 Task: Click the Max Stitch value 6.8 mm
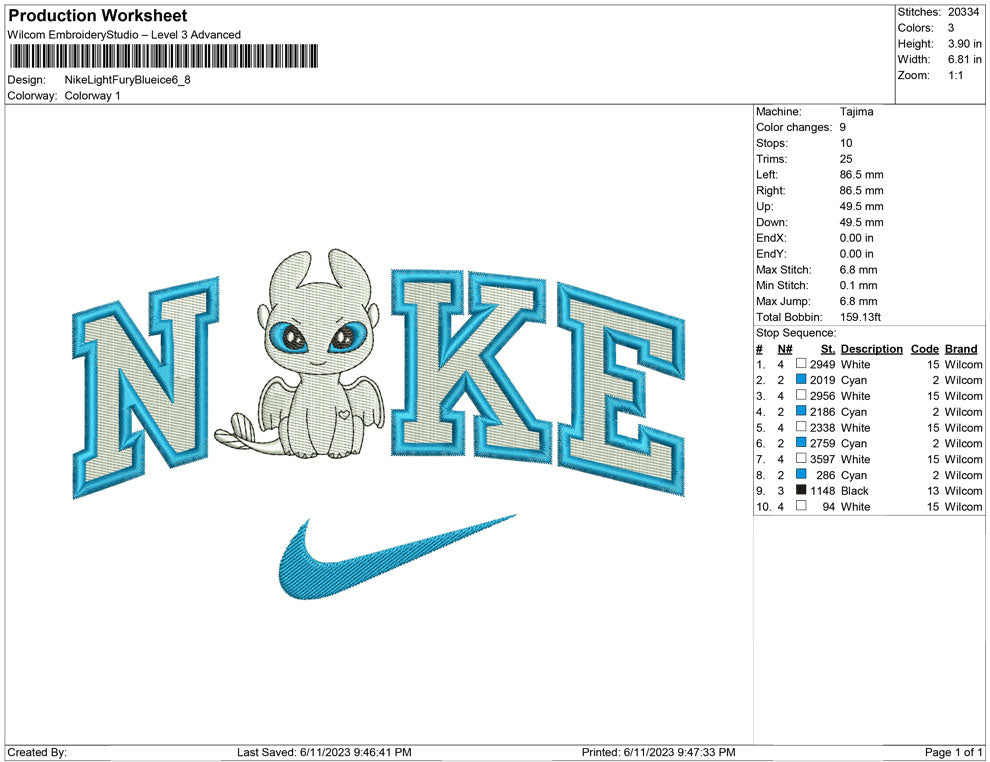(858, 270)
